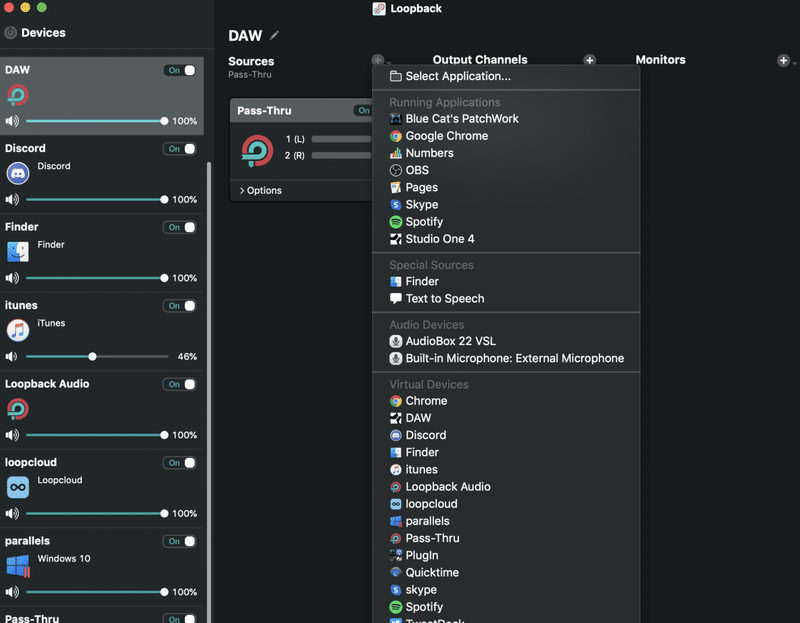The height and width of the screenshot is (623, 800).
Task: Open the Sources add dropdown button
Action: pyautogui.click(x=381, y=60)
